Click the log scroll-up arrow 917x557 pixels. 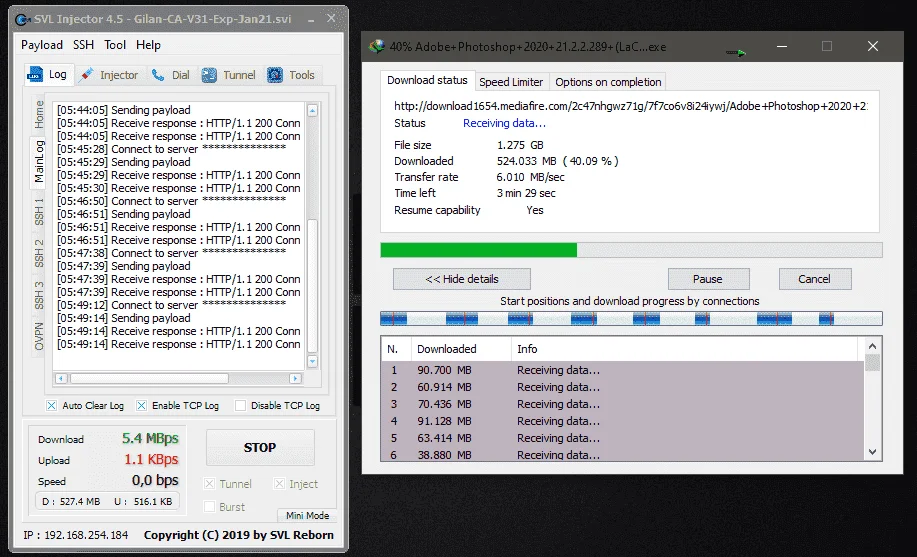[312, 110]
